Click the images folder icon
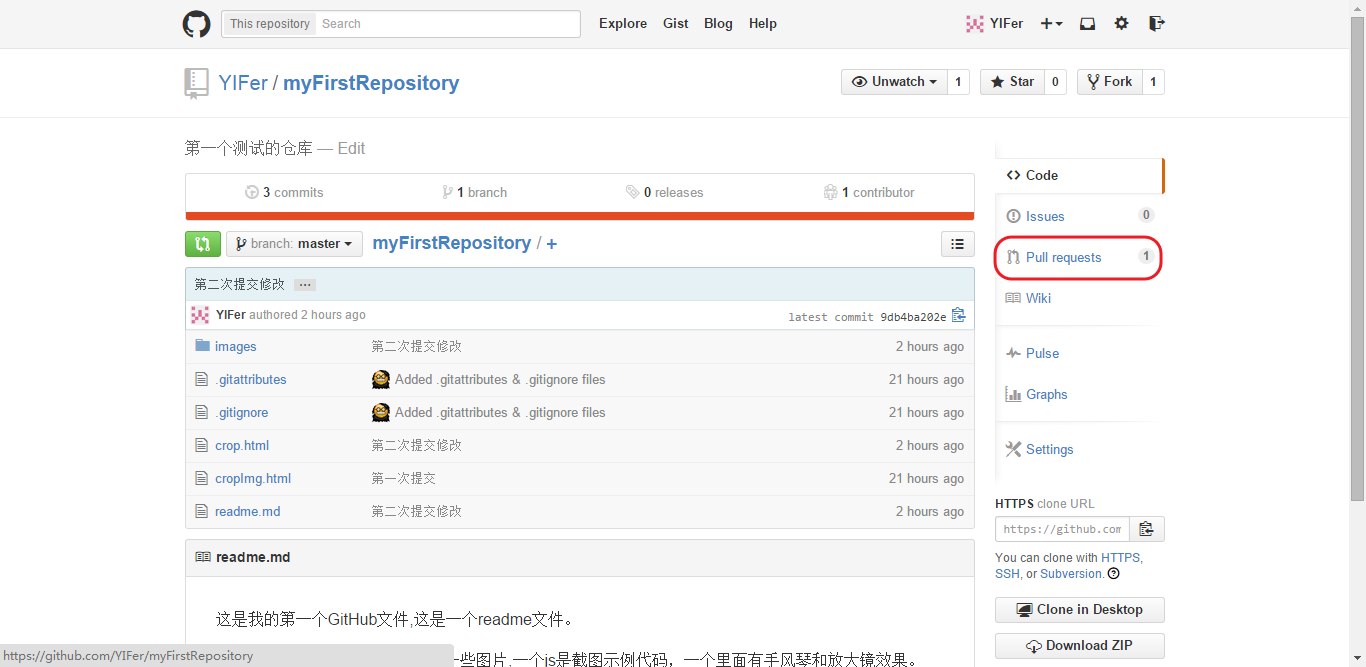 [x=202, y=346]
